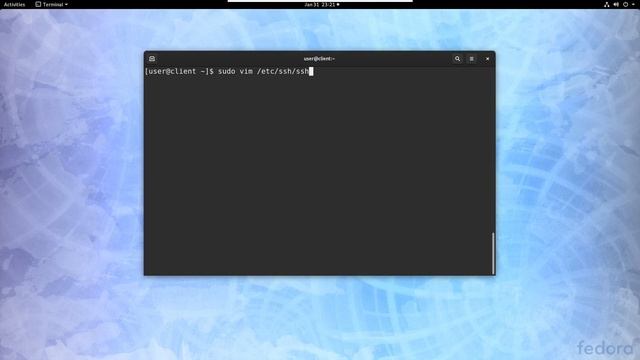Open the terminal hamburger menu
640x360 pixels.
tap(471, 59)
